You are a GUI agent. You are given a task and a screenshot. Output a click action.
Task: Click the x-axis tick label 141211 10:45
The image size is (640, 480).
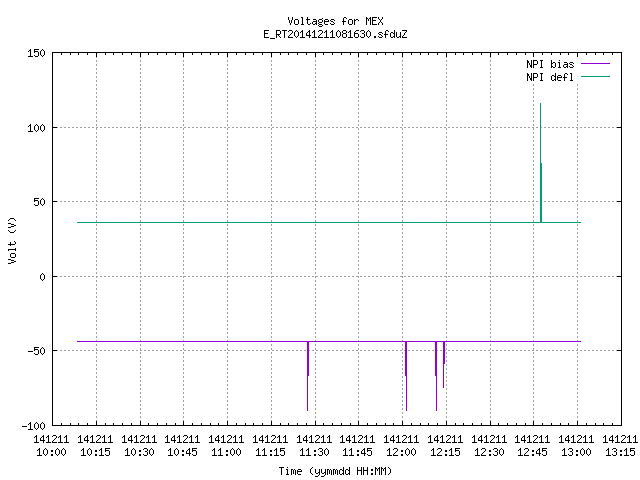pos(182,446)
